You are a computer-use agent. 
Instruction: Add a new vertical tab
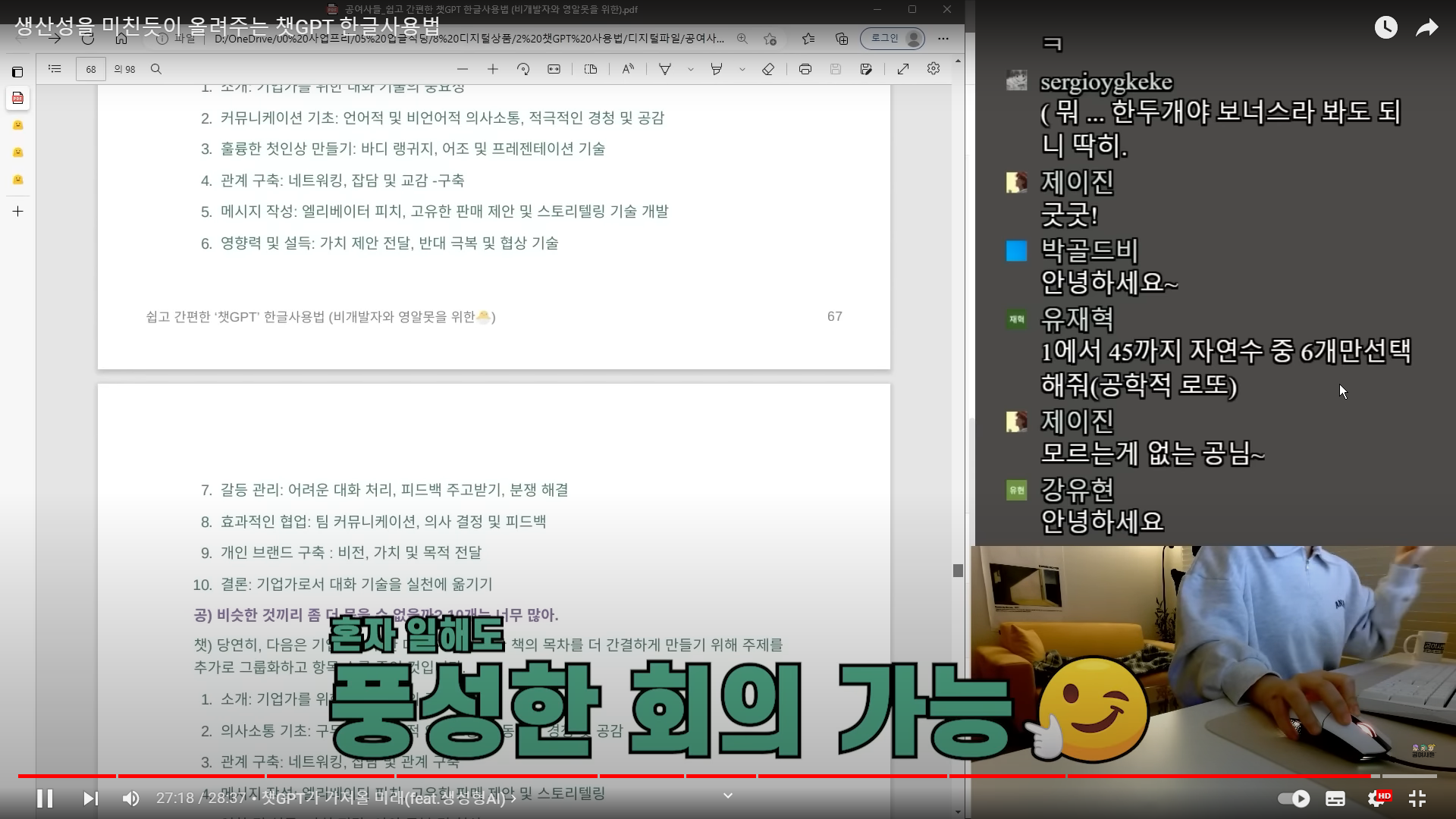(x=17, y=211)
